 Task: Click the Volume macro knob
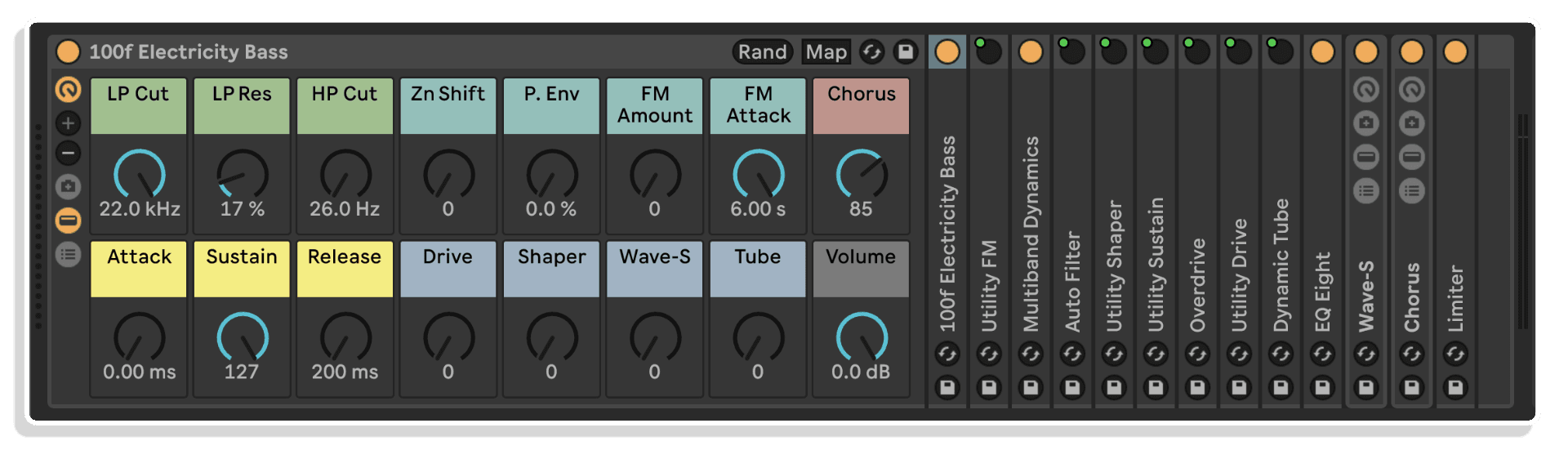862,337
